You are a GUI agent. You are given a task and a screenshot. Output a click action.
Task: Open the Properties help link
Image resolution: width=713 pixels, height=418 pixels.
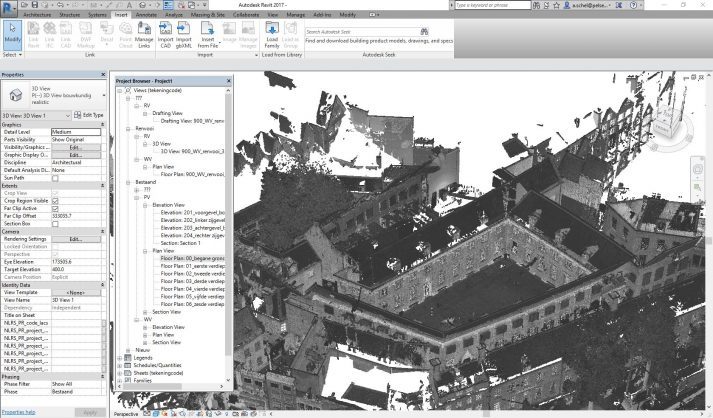coord(19,412)
